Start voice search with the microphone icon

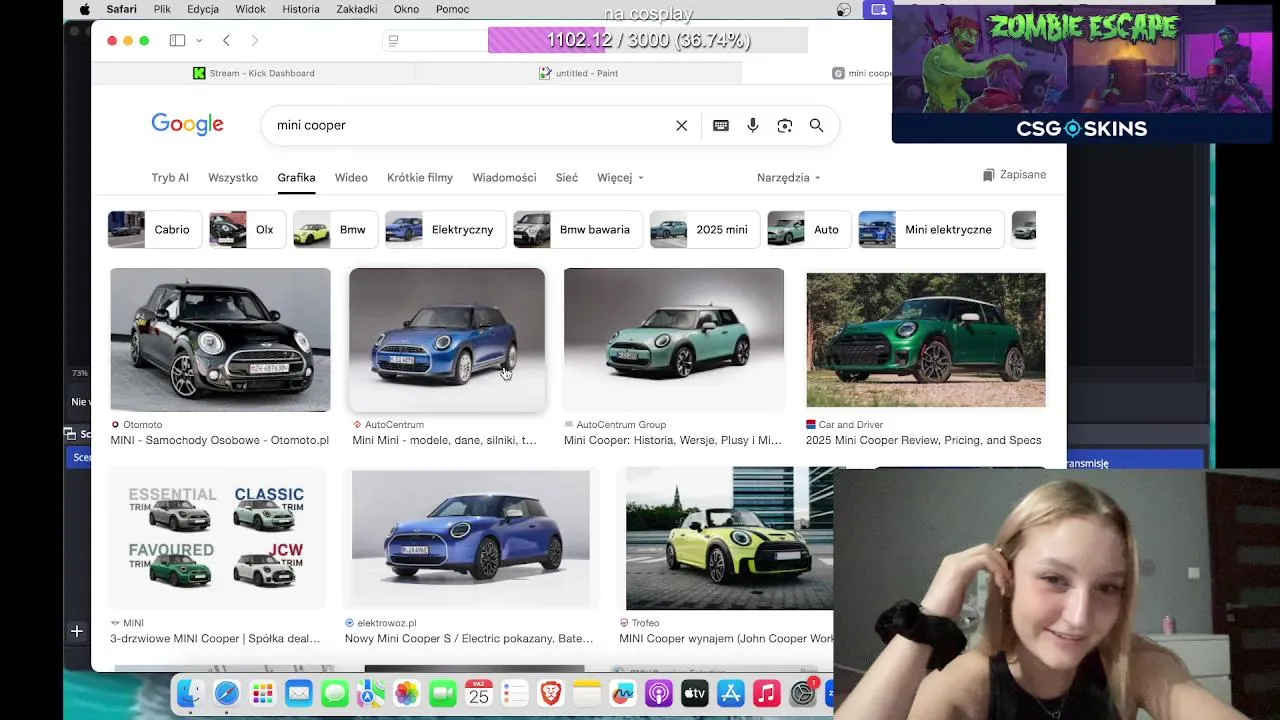pyautogui.click(x=753, y=125)
